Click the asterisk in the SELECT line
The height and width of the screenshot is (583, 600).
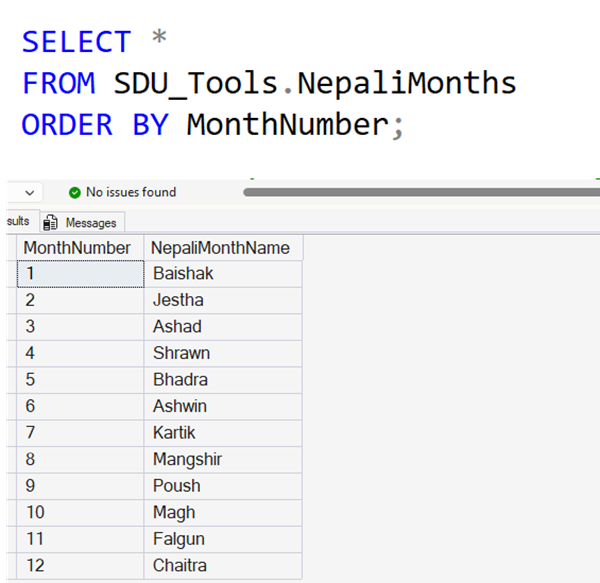point(159,37)
